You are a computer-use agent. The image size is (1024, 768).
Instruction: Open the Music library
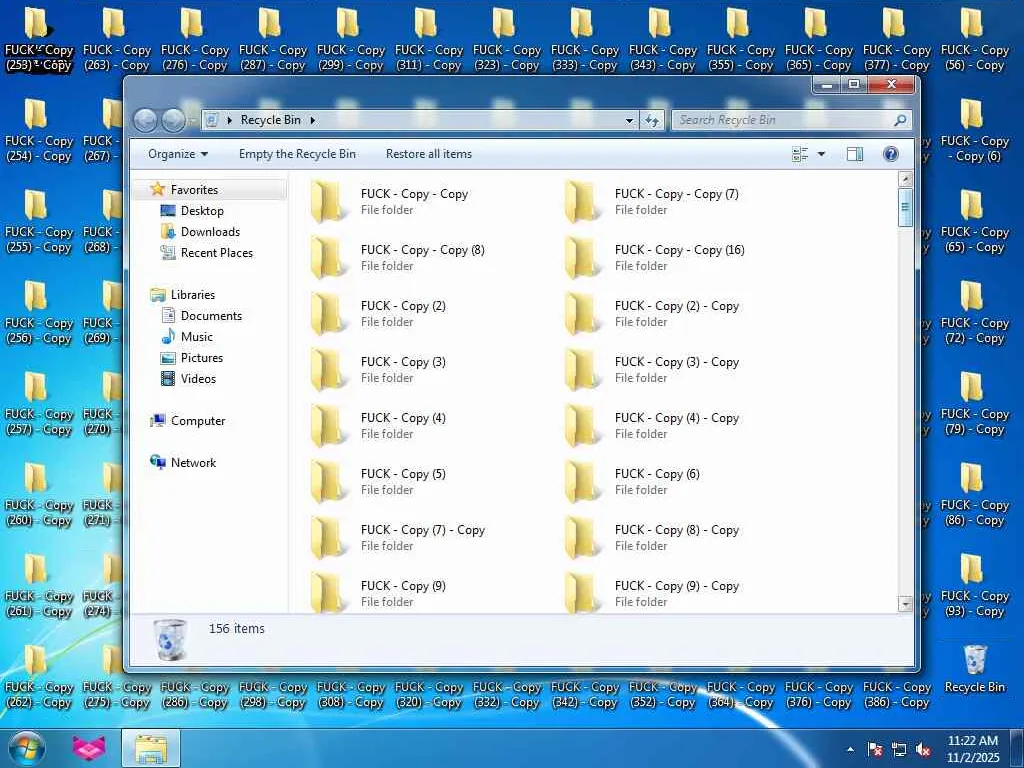point(196,337)
